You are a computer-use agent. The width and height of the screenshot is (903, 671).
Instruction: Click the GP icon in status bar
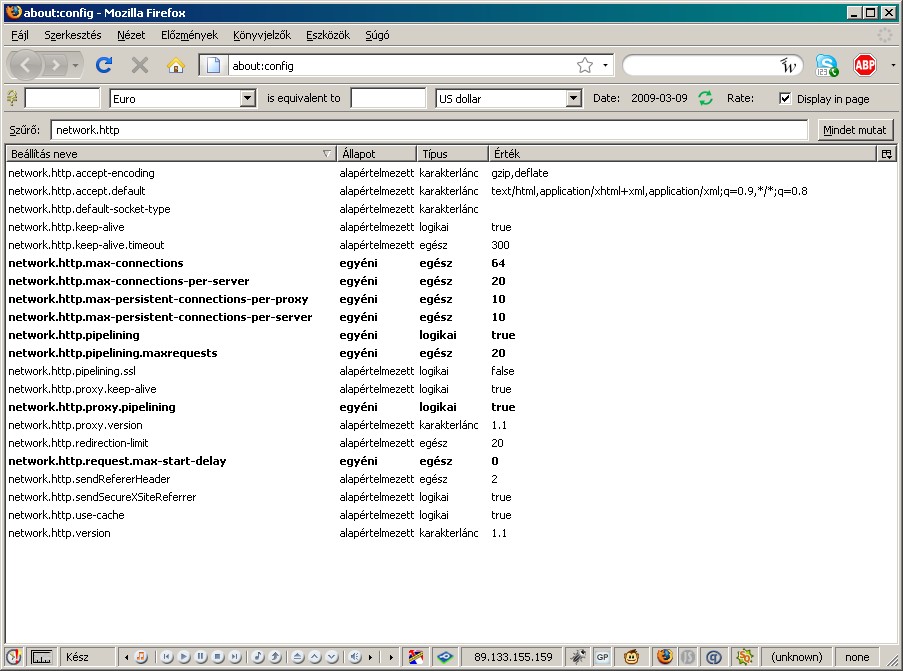click(x=603, y=657)
